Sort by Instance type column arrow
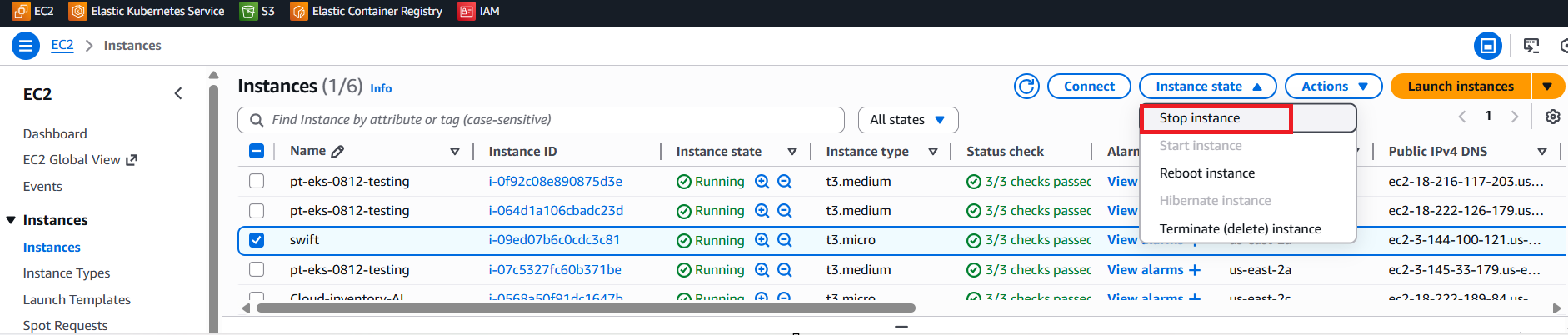This screenshot has width=1568, height=335. [x=933, y=152]
